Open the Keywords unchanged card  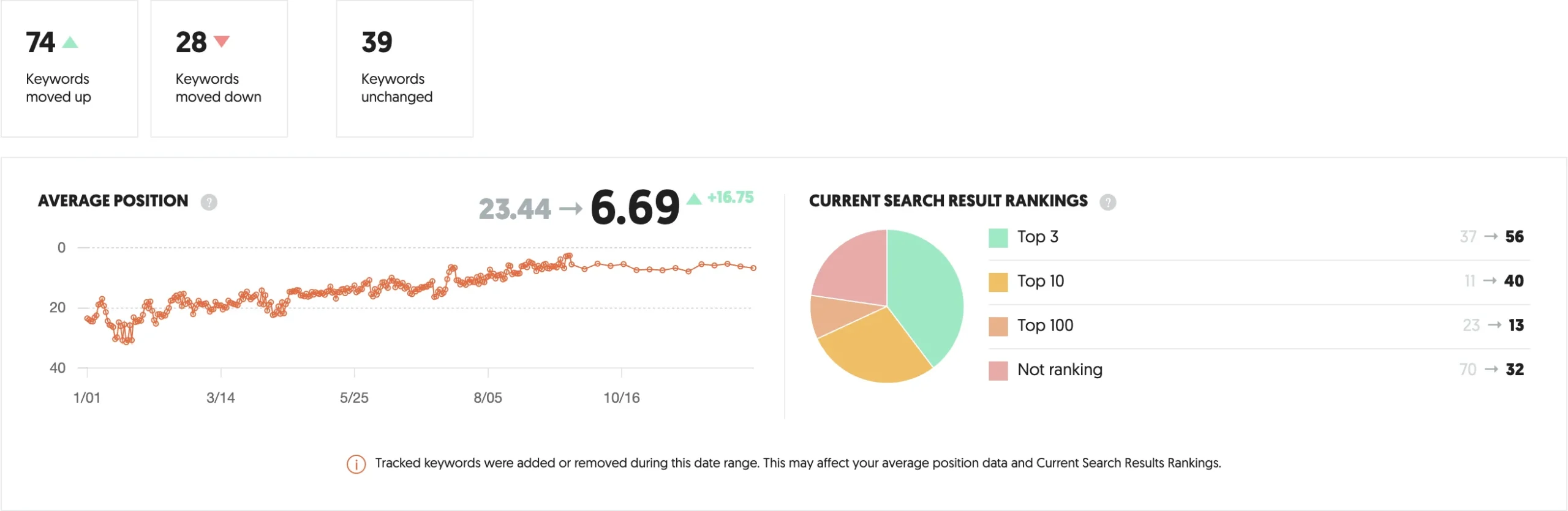coord(404,69)
